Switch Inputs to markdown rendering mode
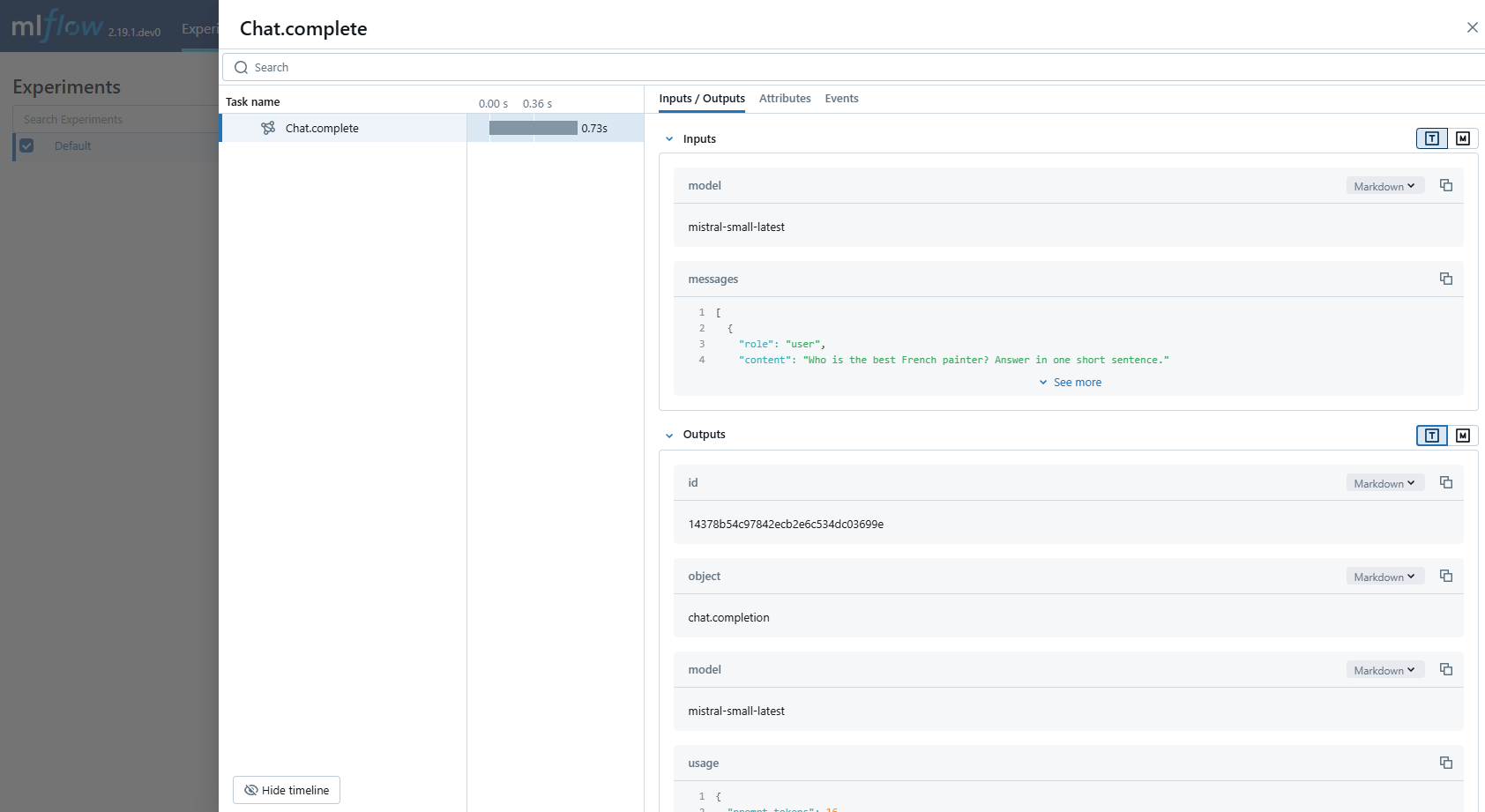Viewport: 1485px width, 812px height. (1463, 138)
